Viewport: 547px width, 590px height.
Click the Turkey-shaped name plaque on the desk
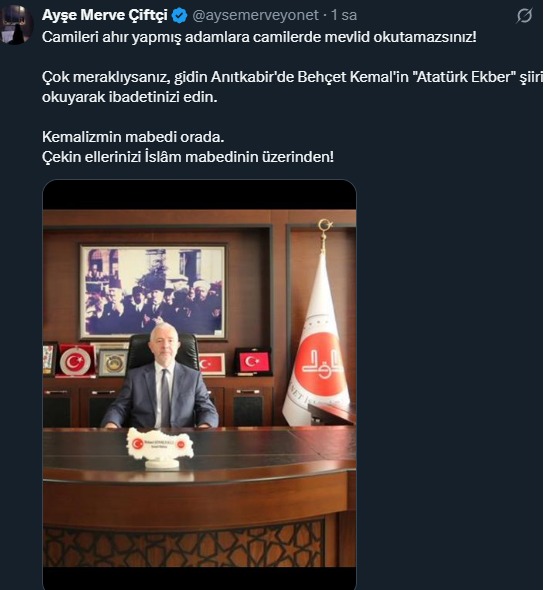click(160, 447)
